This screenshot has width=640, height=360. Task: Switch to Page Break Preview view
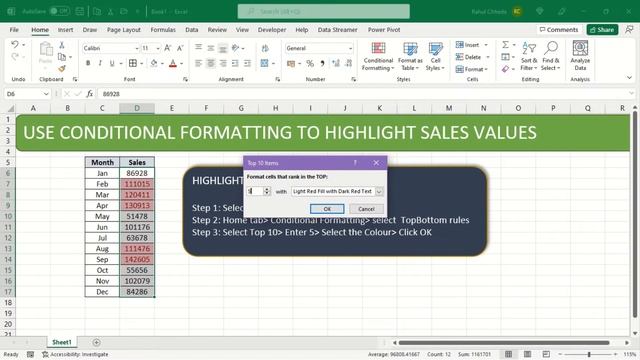(x=546, y=354)
